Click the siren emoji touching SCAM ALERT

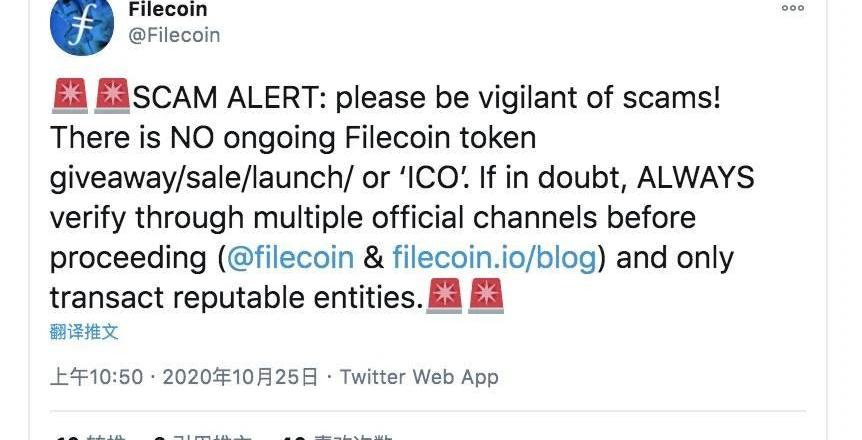(112, 96)
